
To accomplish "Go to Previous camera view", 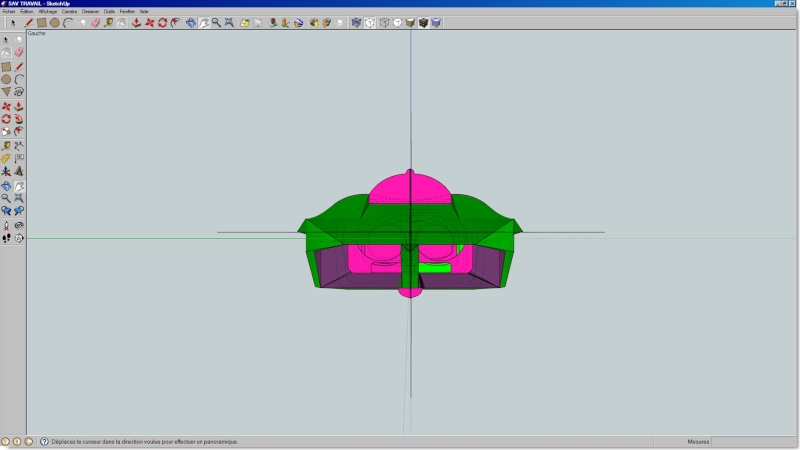I will coord(6,211).
